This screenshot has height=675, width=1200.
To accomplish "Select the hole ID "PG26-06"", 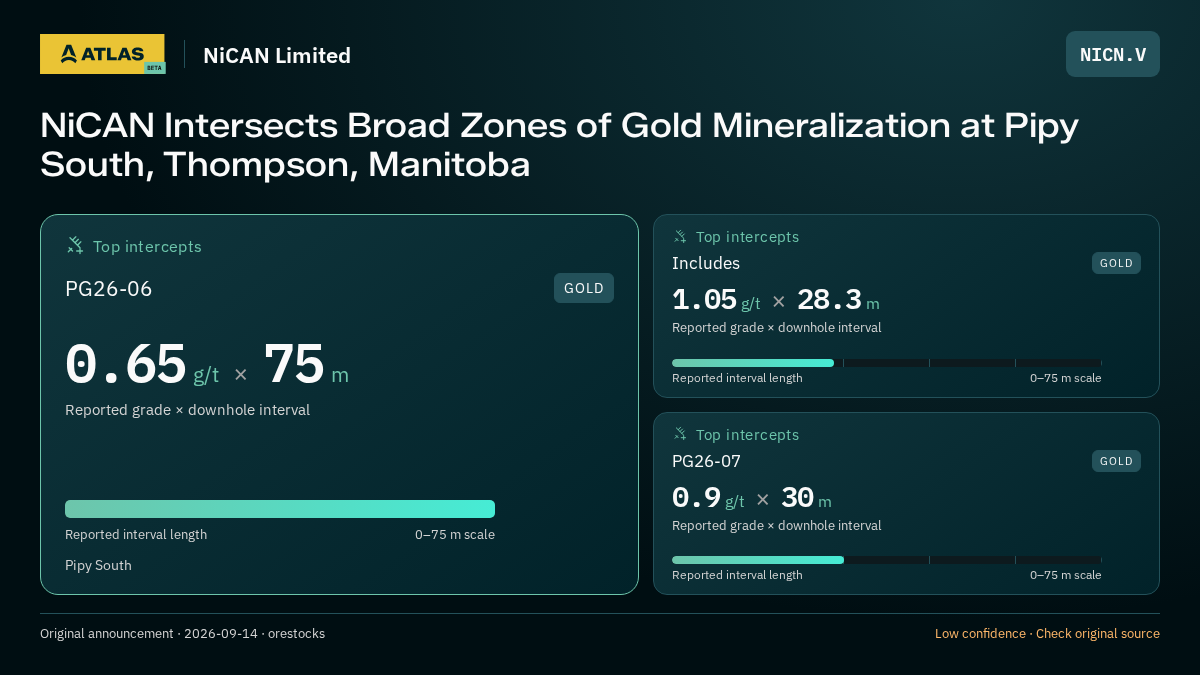I will [109, 289].
